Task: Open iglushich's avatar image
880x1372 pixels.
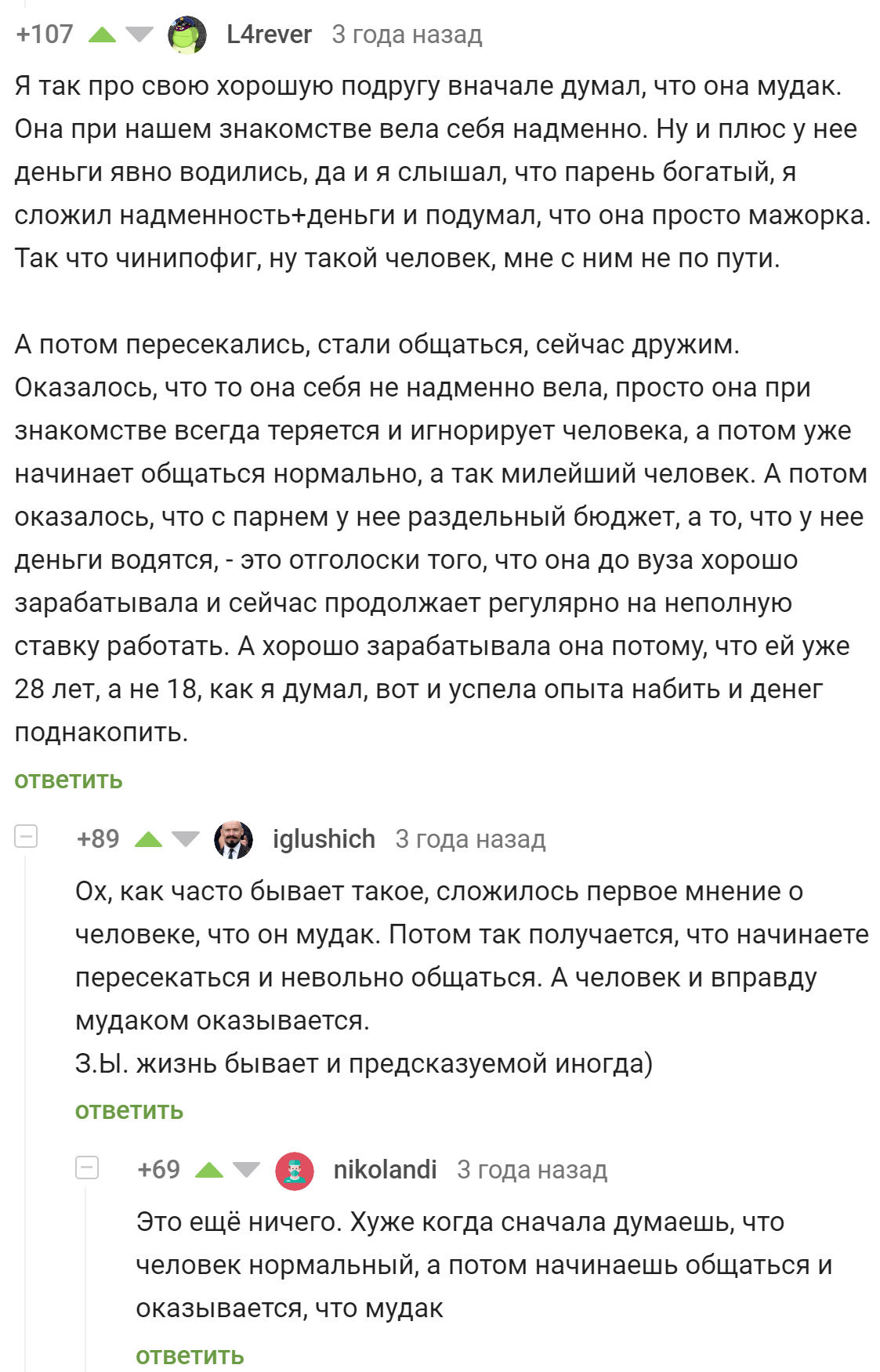Action: tap(234, 839)
